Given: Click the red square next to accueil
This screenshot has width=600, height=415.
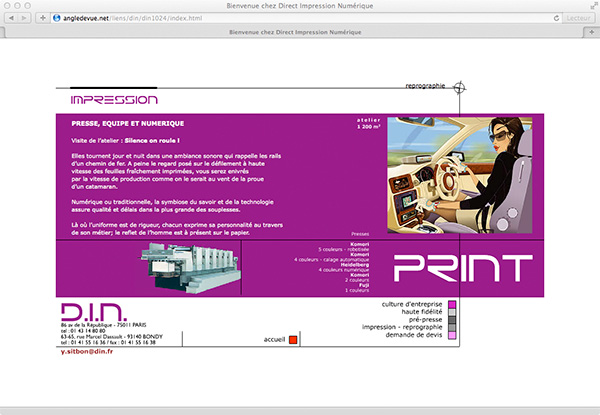Looking at the screenshot, I should [293, 341].
